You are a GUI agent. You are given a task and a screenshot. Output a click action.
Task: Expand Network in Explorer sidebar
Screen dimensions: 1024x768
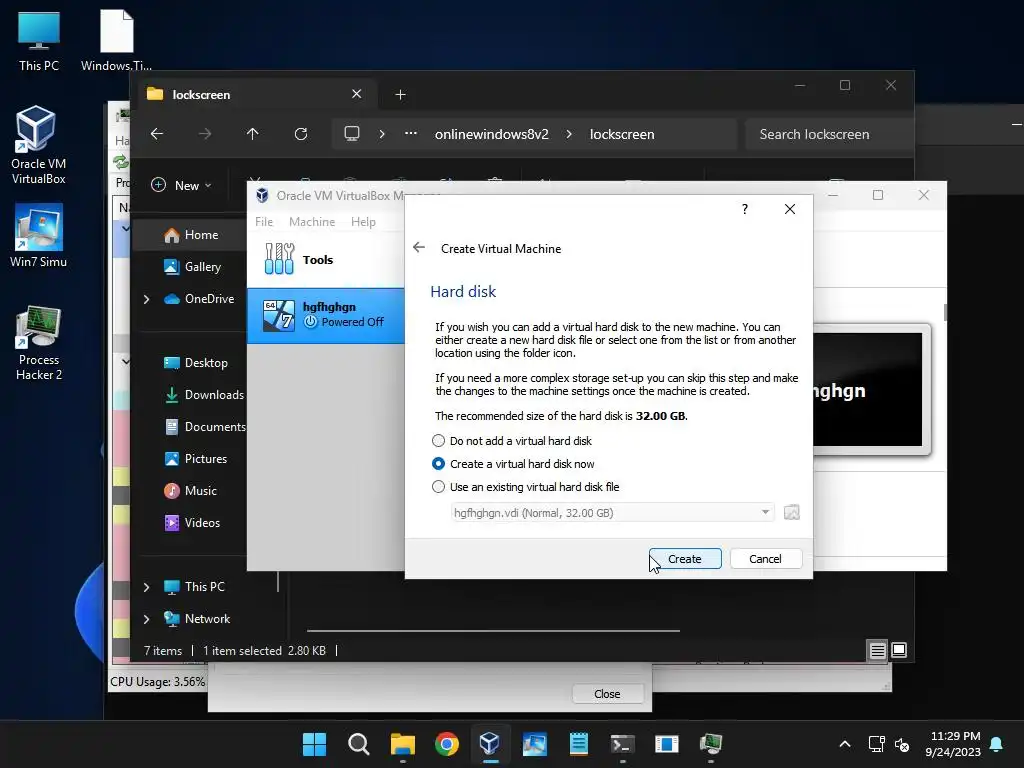click(x=146, y=619)
